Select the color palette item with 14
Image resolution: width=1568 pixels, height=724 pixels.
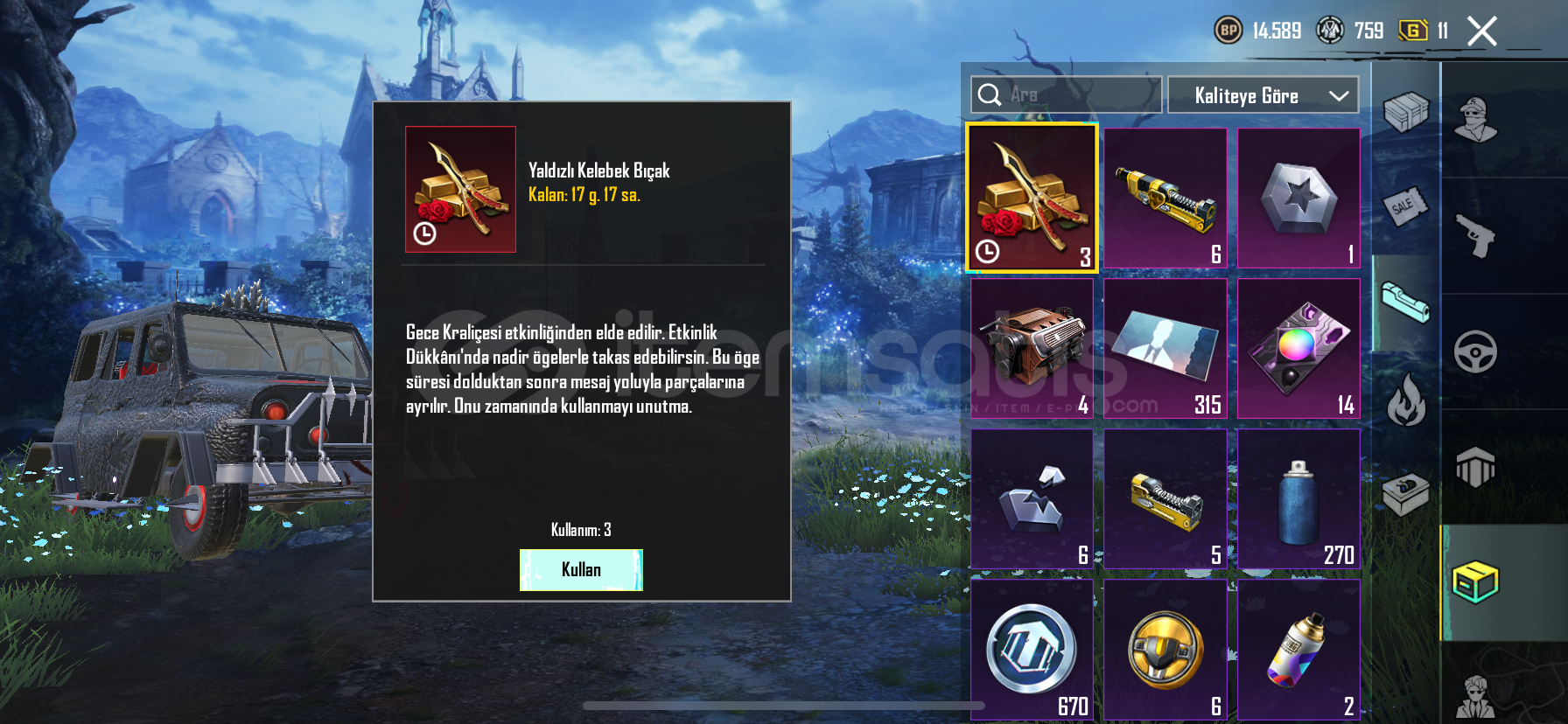[1298, 348]
